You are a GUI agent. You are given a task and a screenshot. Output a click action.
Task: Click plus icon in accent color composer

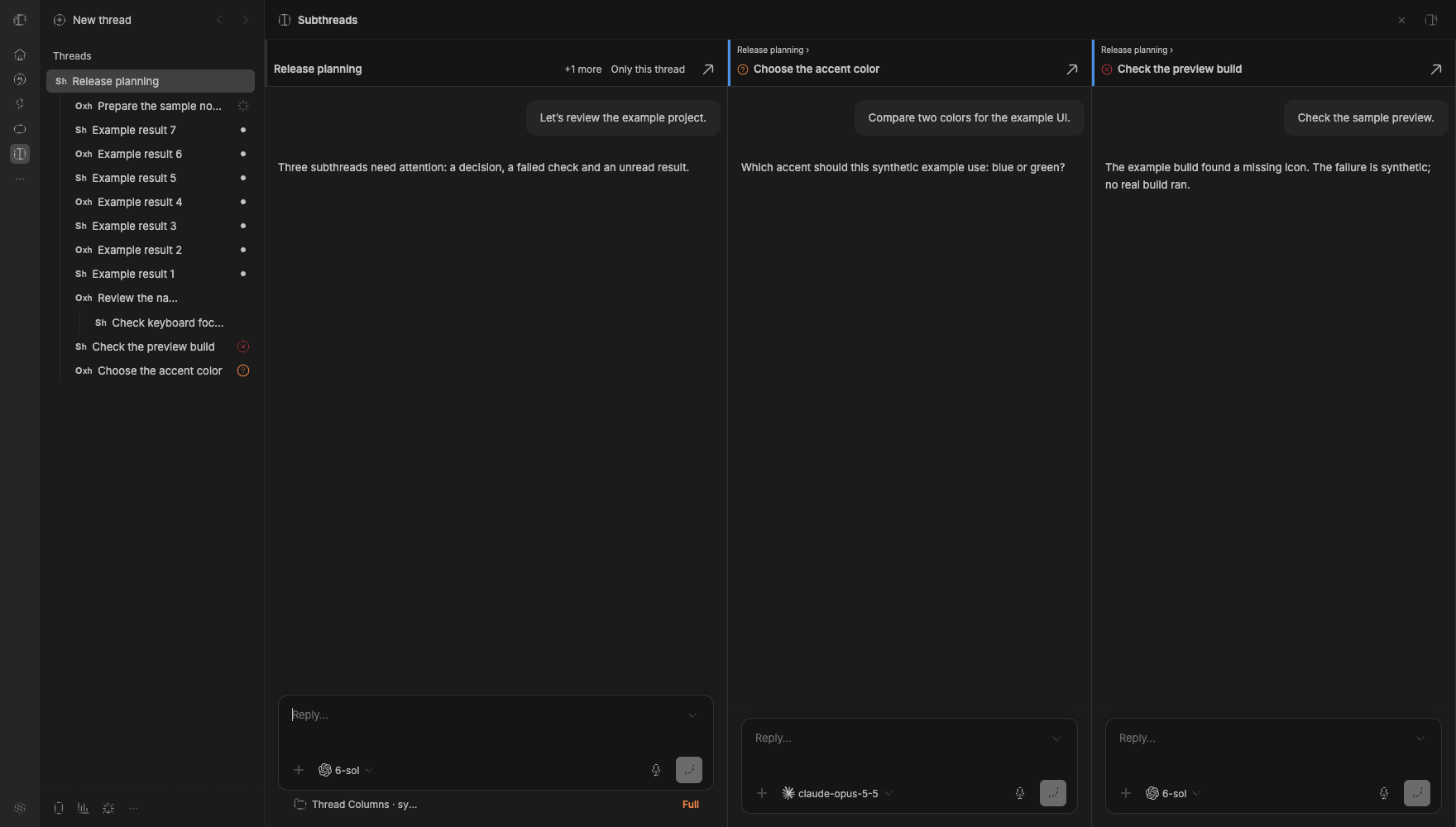click(x=762, y=793)
